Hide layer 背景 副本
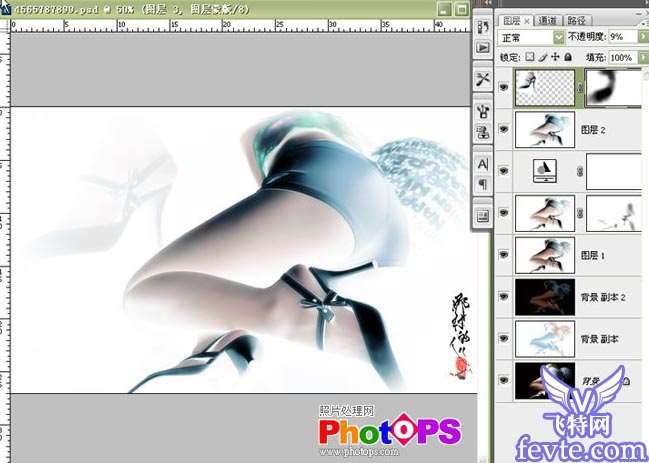Viewport: 649px width, 463px height. tap(504, 338)
